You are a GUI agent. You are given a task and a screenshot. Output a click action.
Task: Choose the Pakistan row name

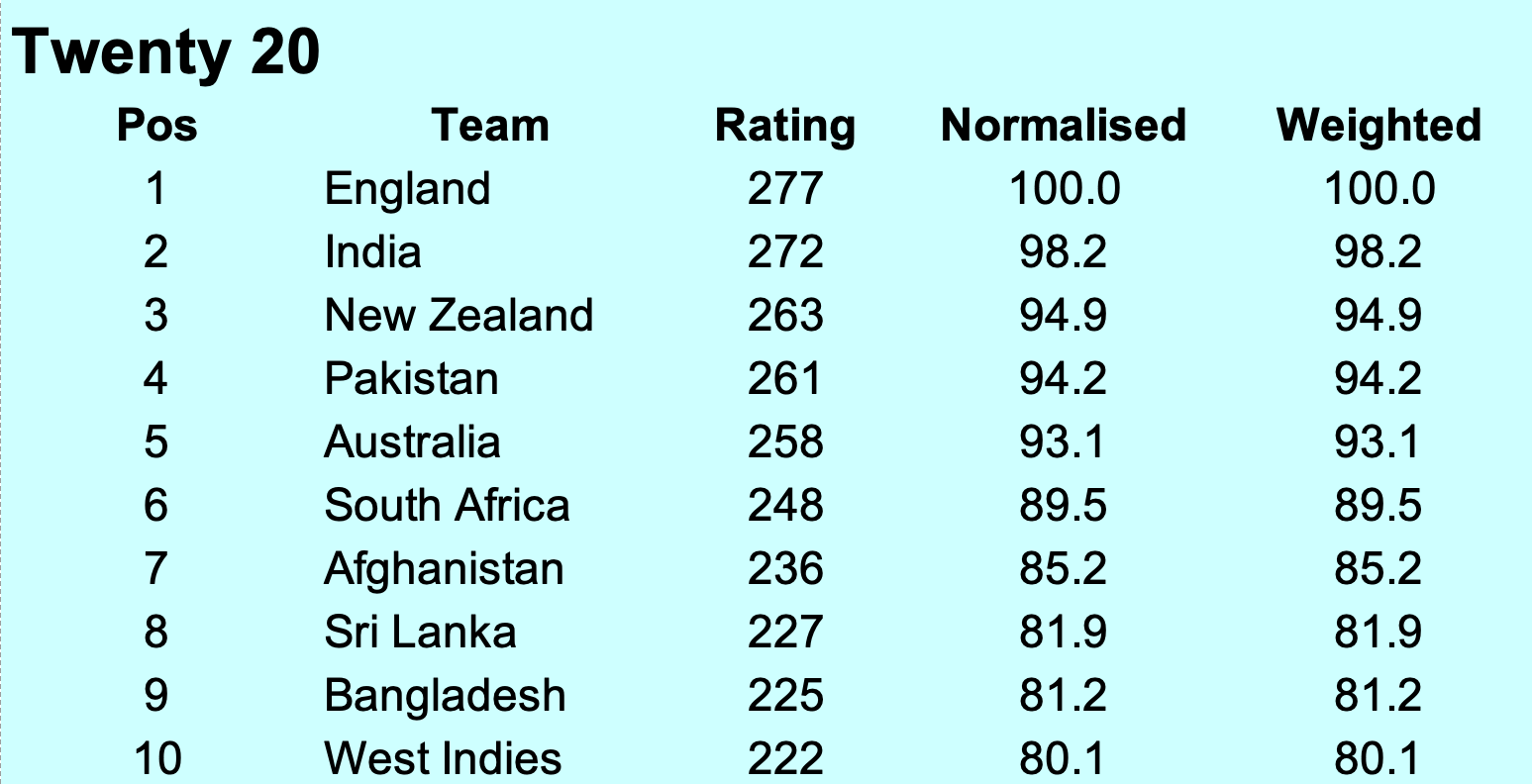click(411, 378)
